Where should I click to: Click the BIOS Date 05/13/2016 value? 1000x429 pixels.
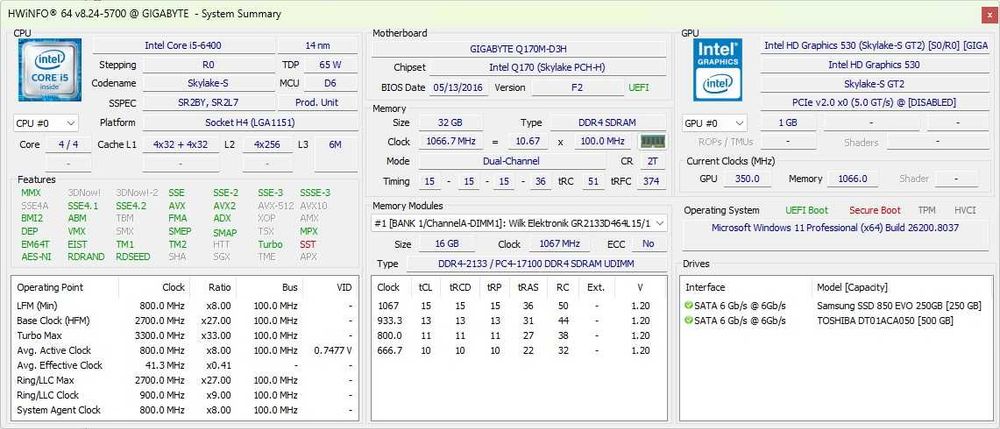458,87
